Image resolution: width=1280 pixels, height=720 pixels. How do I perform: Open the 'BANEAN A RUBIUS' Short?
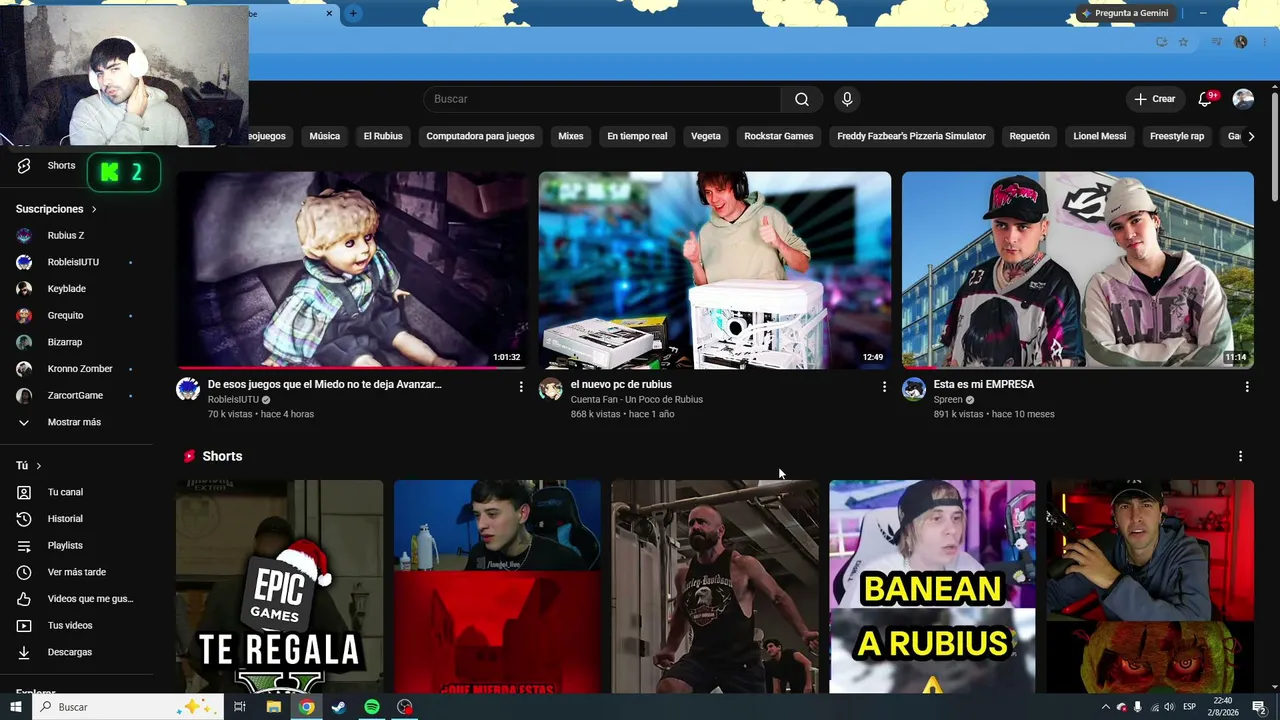pyautogui.click(x=932, y=586)
